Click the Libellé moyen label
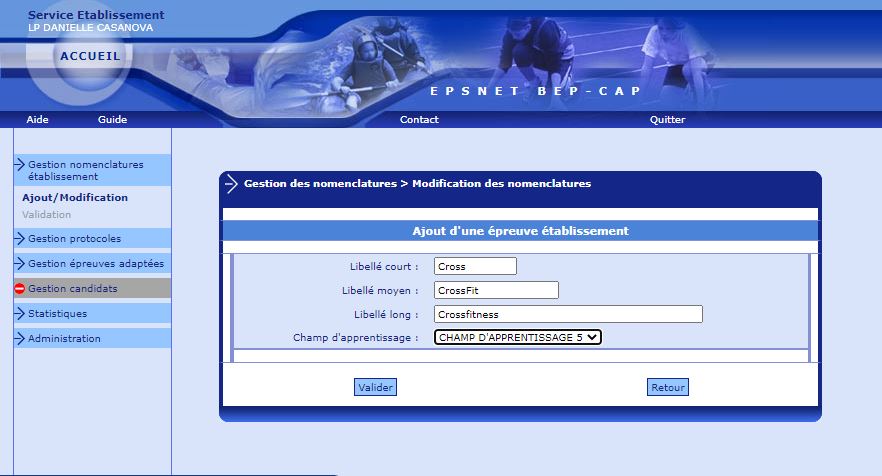882x476 pixels. [380, 290]
